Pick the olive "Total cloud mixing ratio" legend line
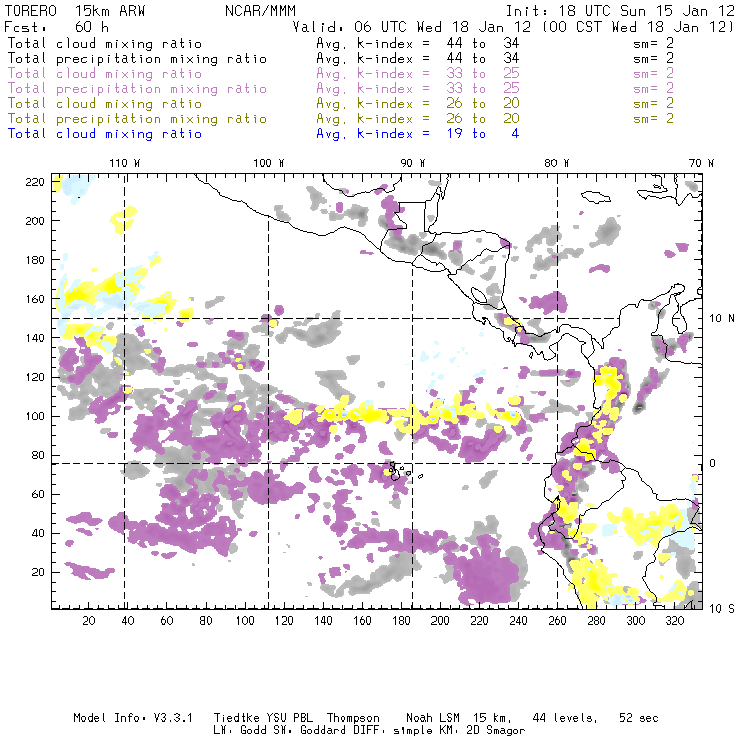 [x=105, y=104]
